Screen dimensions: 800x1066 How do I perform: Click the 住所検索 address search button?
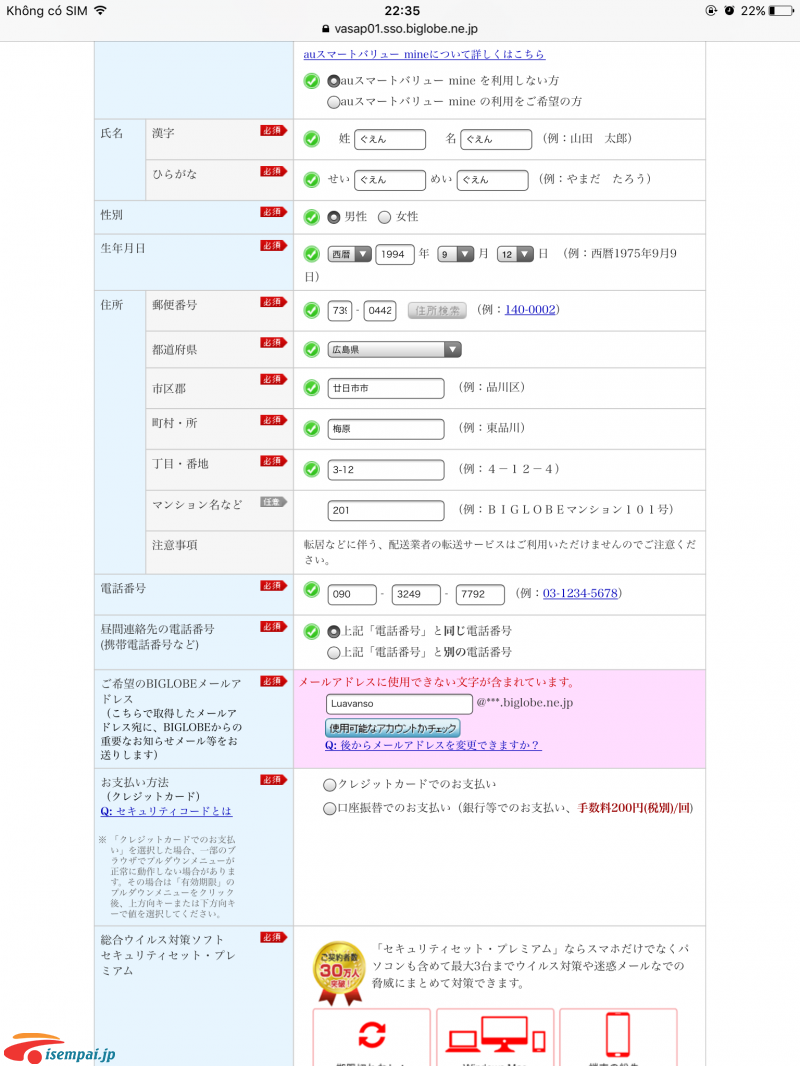[437, 311]
